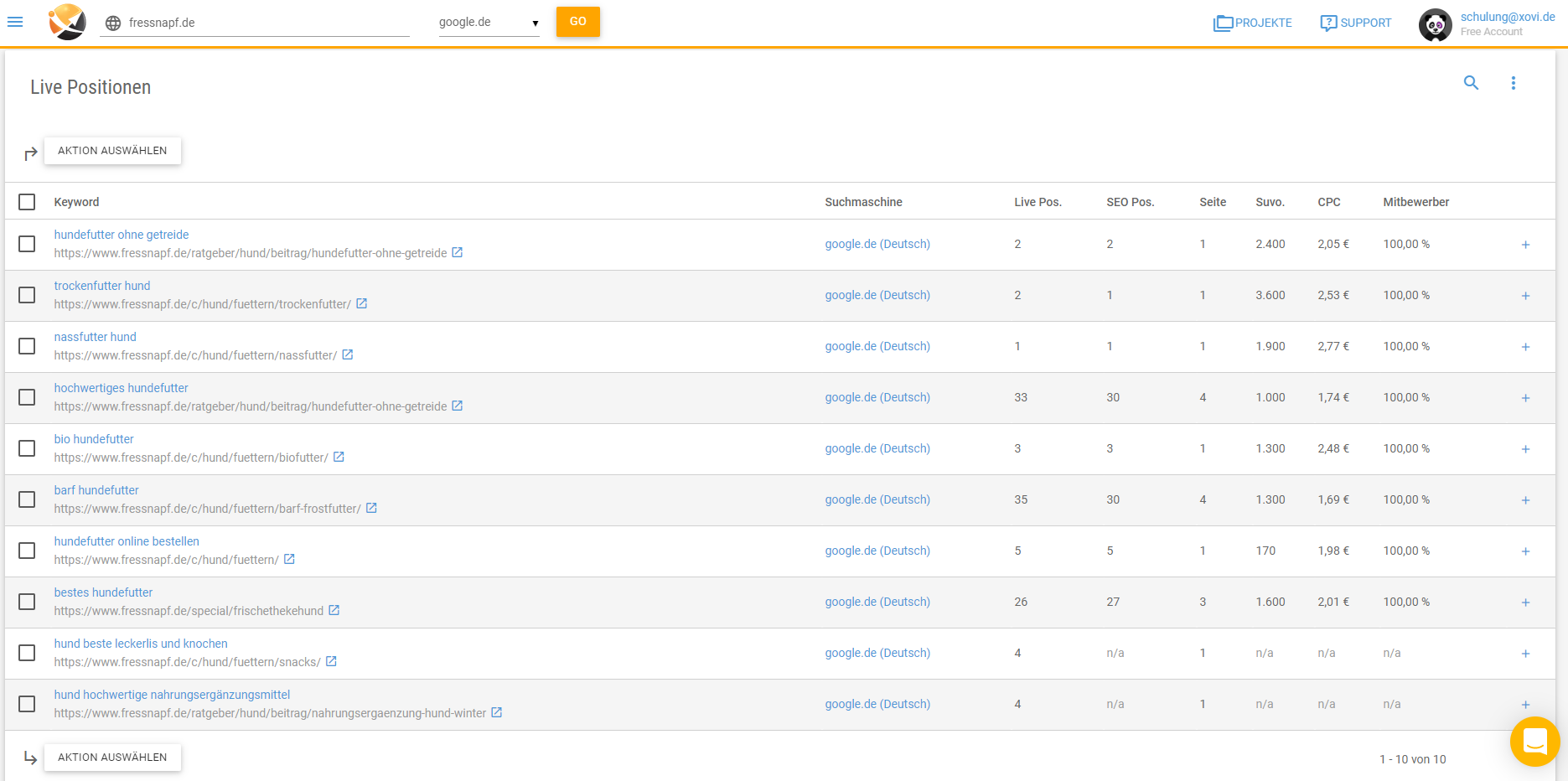The height and width of the screenshot is (781, 1568).
Task: Open keyword link nassfutter hund
Action: (95, 337)
